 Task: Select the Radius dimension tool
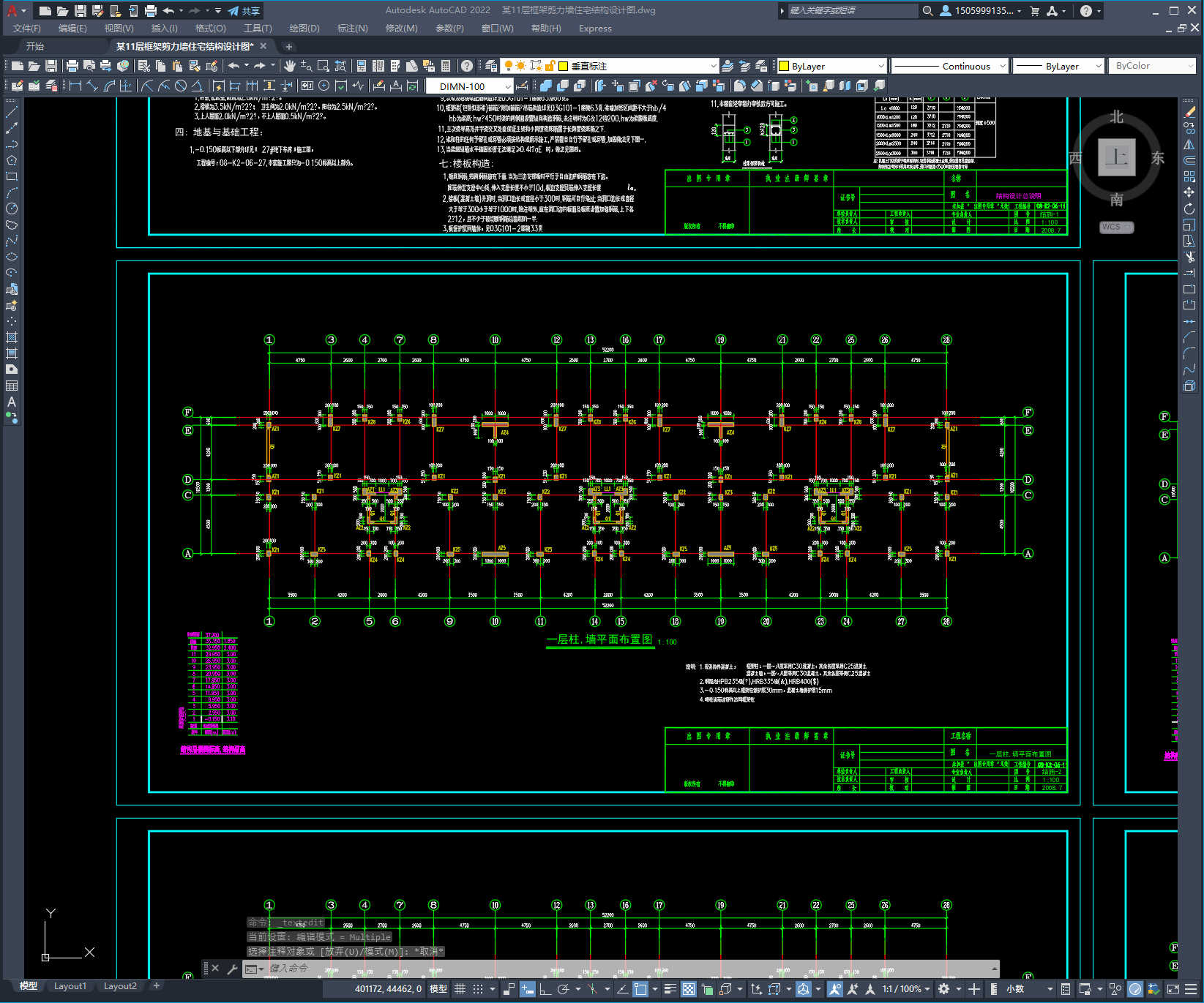pos(147,86)
